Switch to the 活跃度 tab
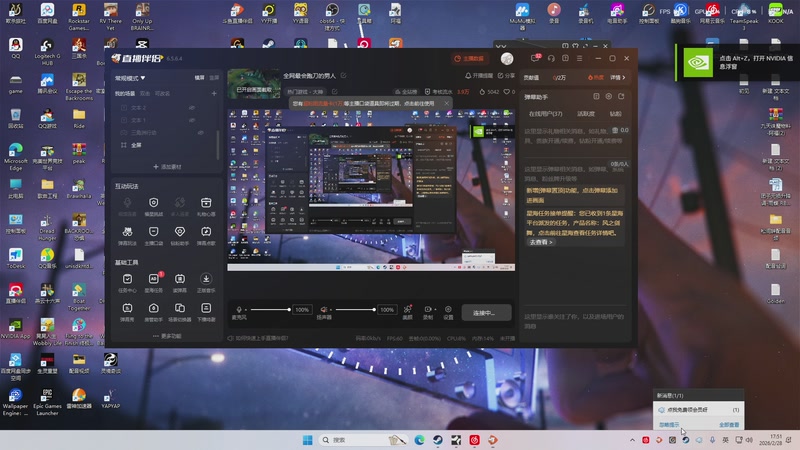The image size is (800, 450). point(585,113)
